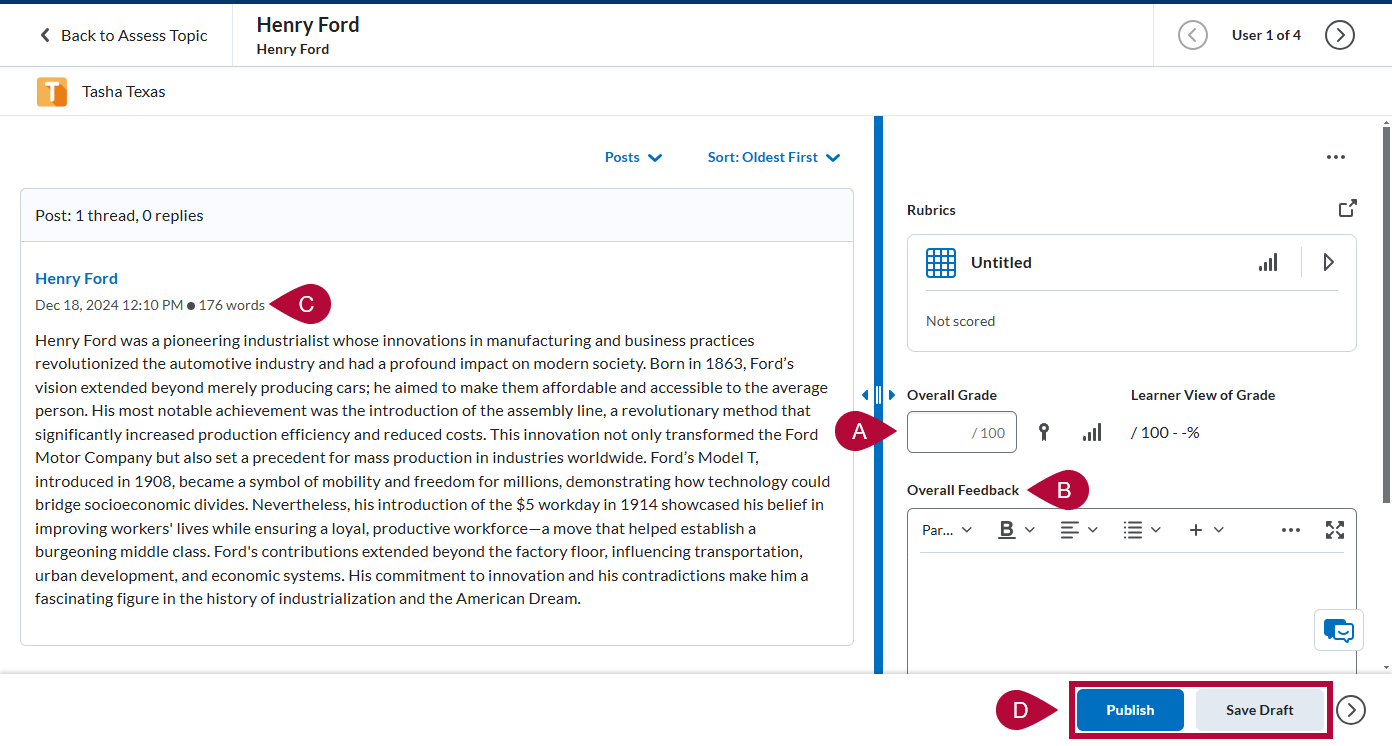Viewport: 1392px width, 746px height.
Task: Click the '176 words' count text
Action: [232, 305]
